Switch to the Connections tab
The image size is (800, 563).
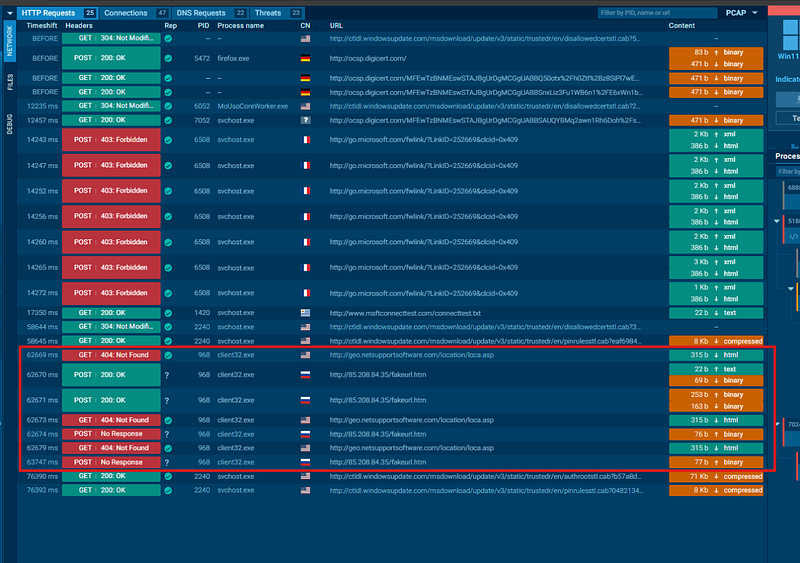pyautogui.click(x=135, y=13)
